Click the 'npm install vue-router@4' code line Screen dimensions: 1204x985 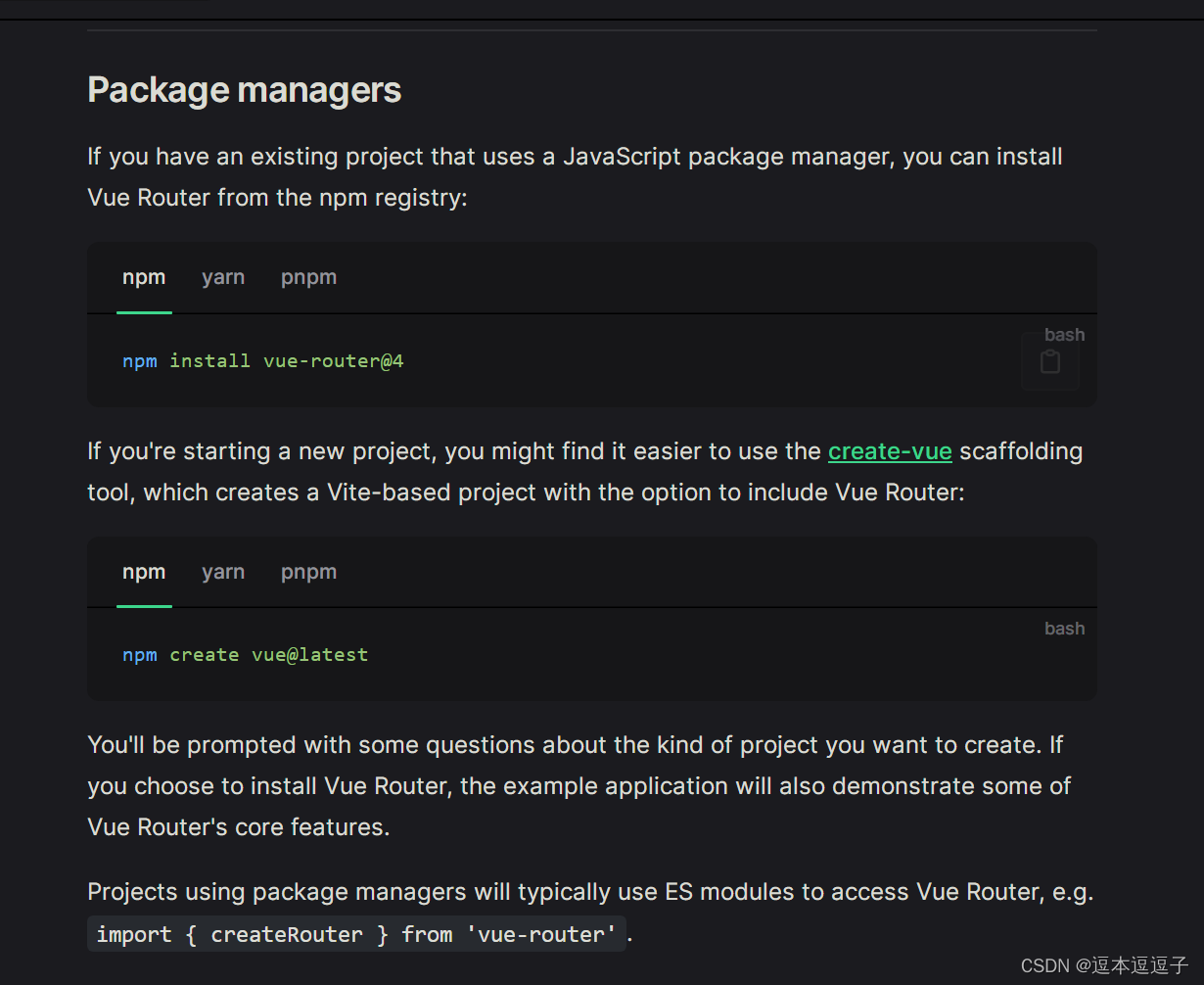pos(263,361)
